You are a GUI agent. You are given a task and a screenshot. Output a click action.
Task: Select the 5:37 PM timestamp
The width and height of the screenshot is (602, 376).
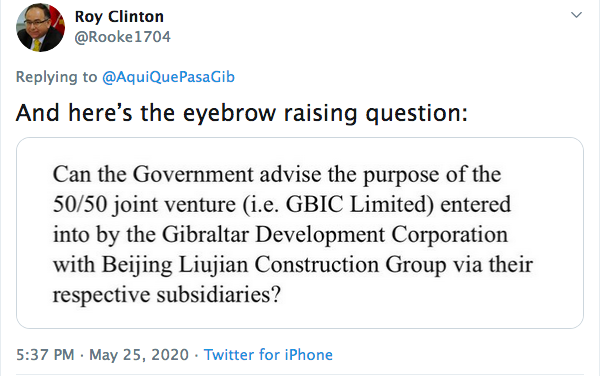[x=45, y=354]
